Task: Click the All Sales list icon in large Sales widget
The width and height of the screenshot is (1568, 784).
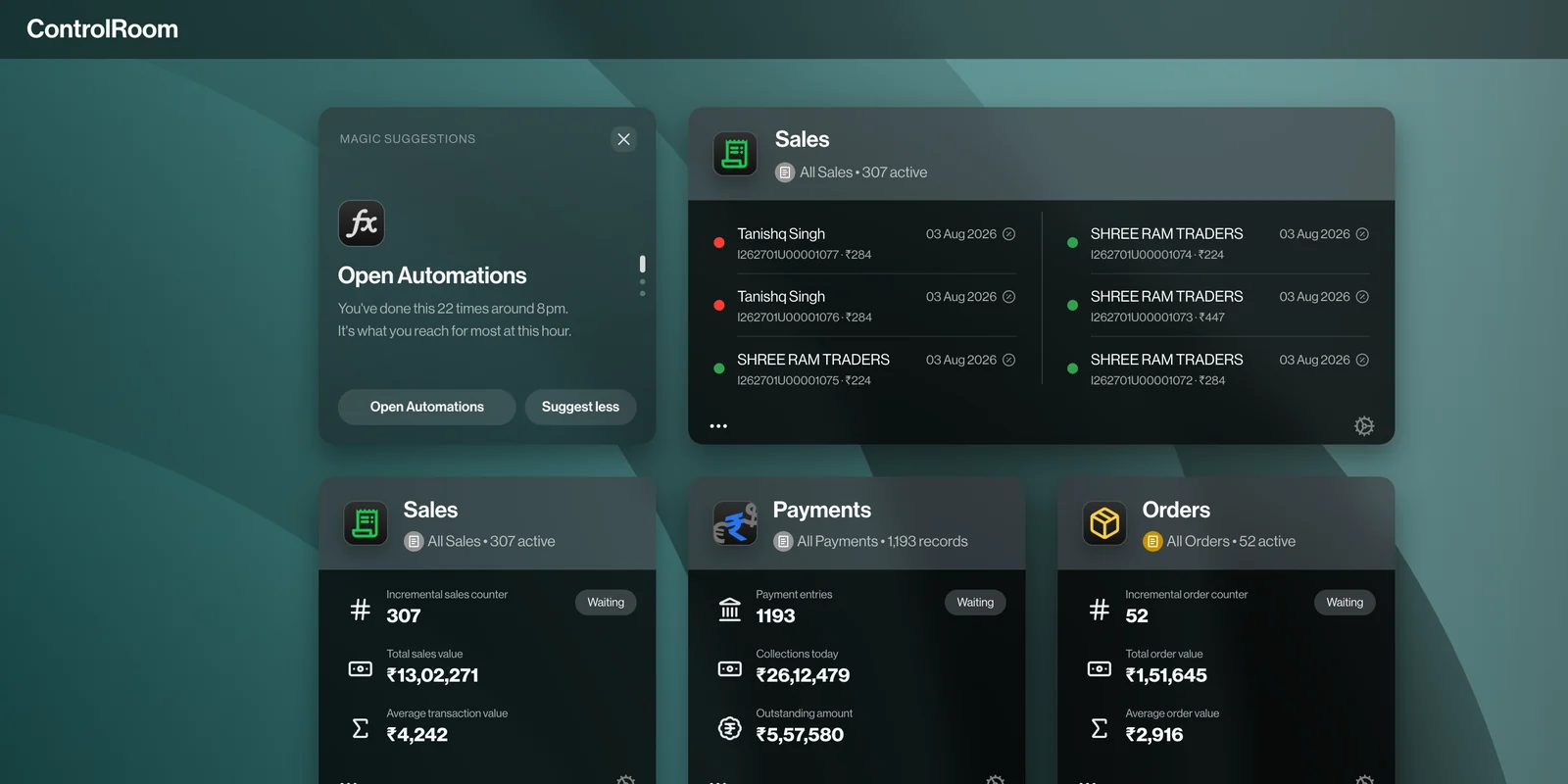Action: [785, 172]
